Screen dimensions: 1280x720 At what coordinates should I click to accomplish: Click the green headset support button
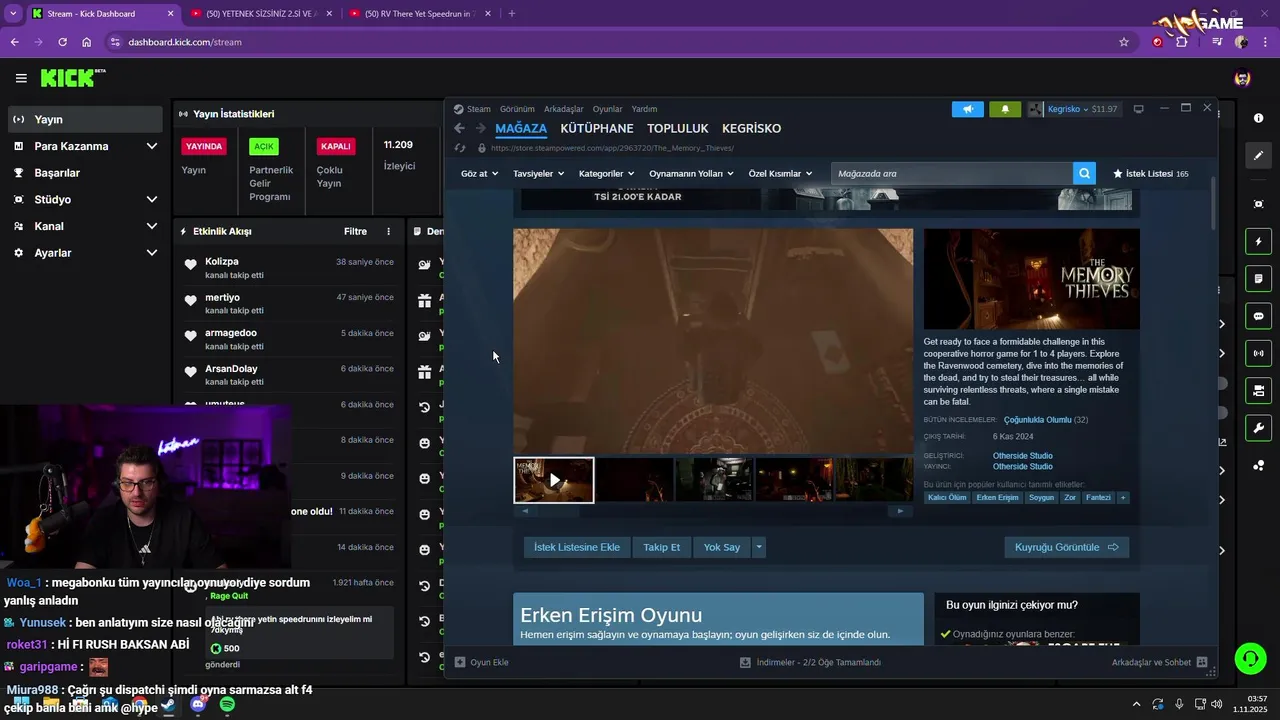[1250, 658]
